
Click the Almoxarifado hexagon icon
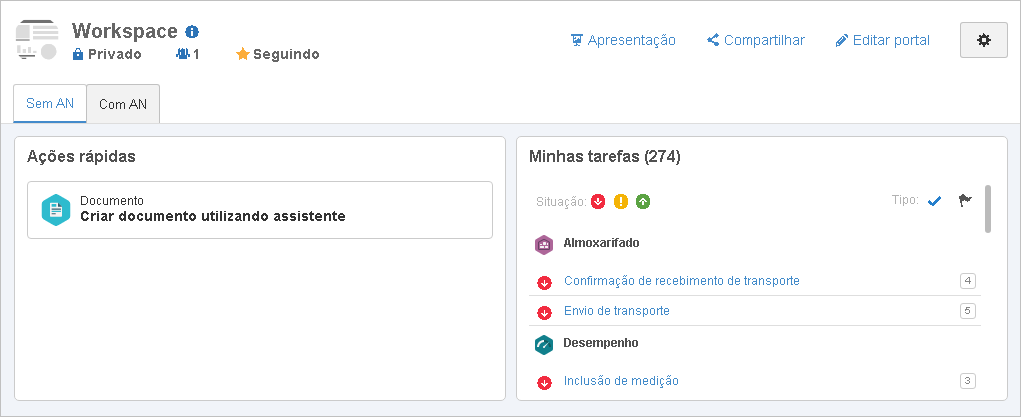(544, 244)
